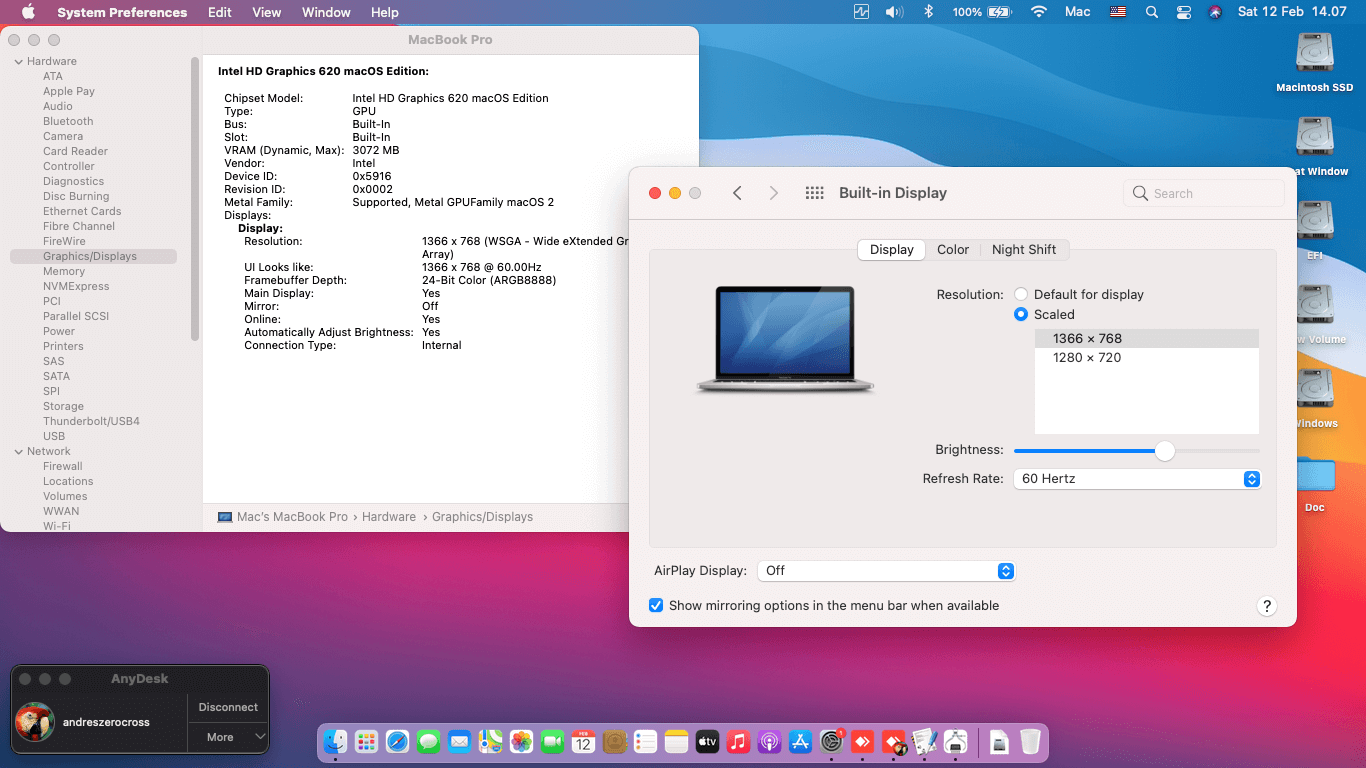
Task: Open Launchpad in the Dock
Action: (366, 741)
